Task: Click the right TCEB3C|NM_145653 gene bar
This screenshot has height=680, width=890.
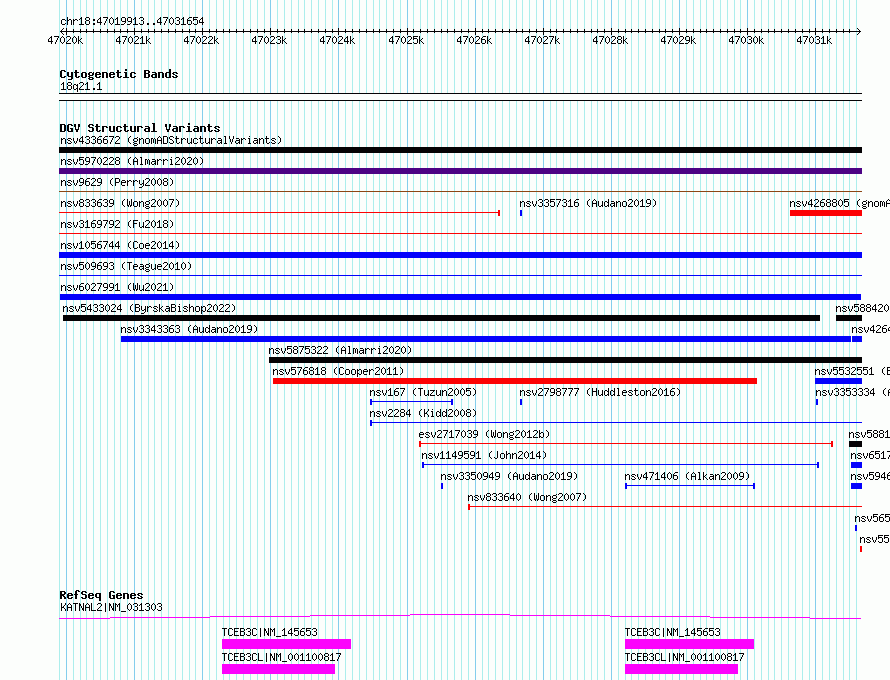Action: (x=689, y=644)
